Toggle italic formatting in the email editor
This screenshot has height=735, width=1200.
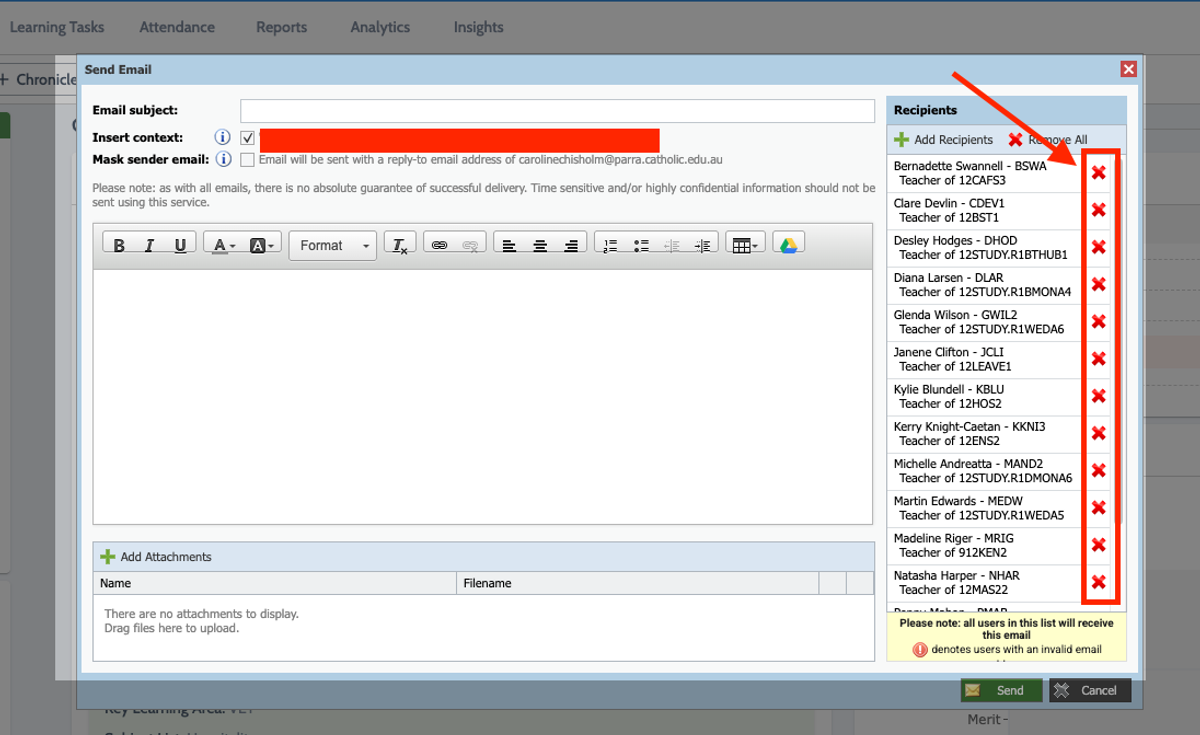149,245
